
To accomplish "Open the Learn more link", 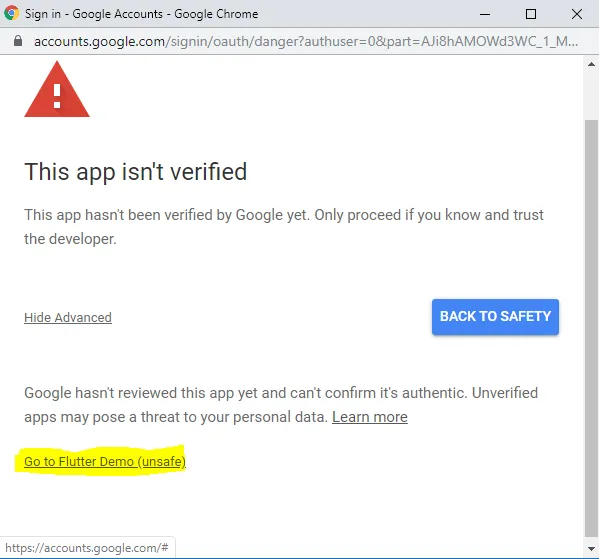I will (x=370, y=417).
